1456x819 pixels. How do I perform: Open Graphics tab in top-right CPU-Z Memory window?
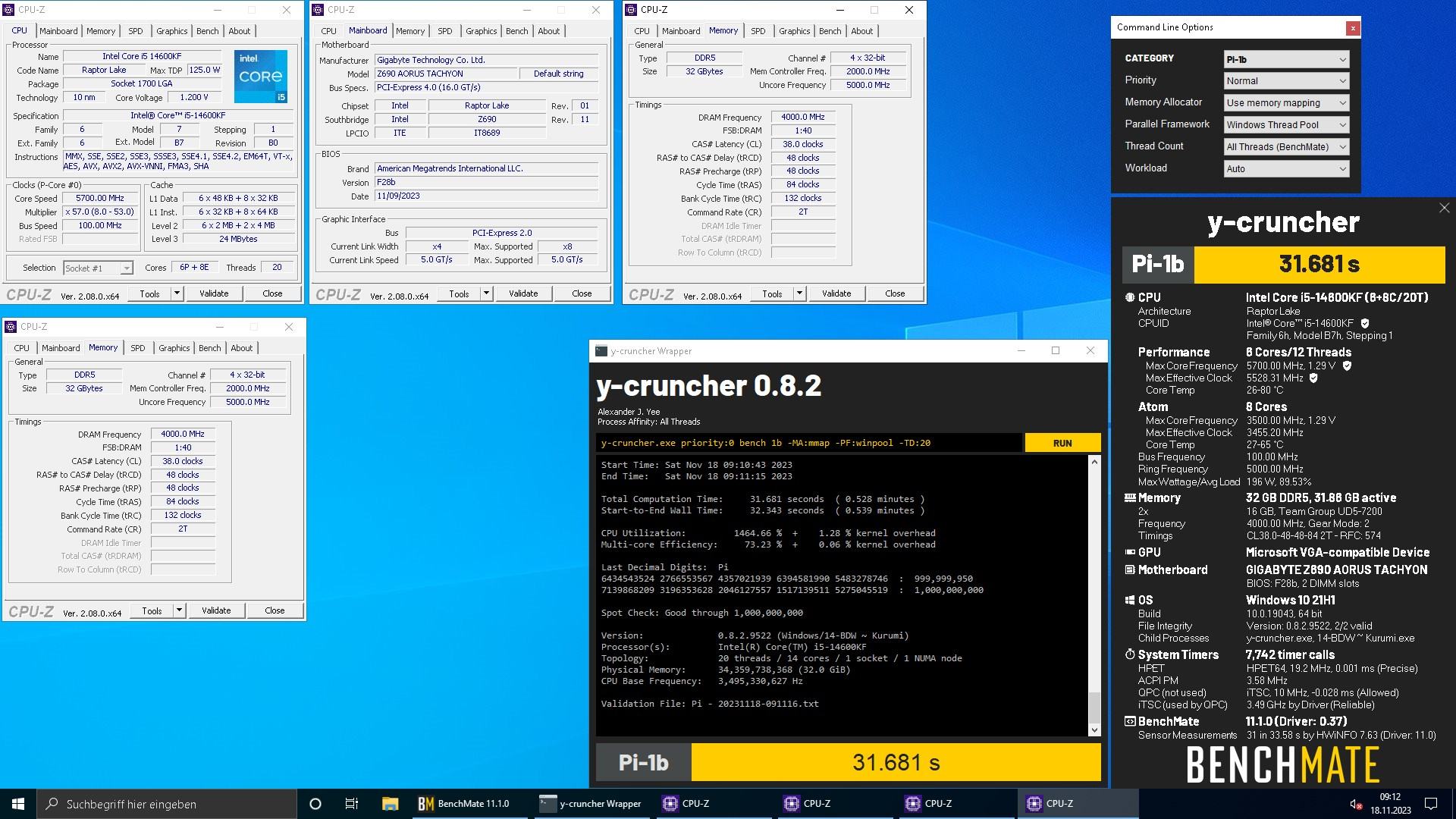tap(794, 31)
